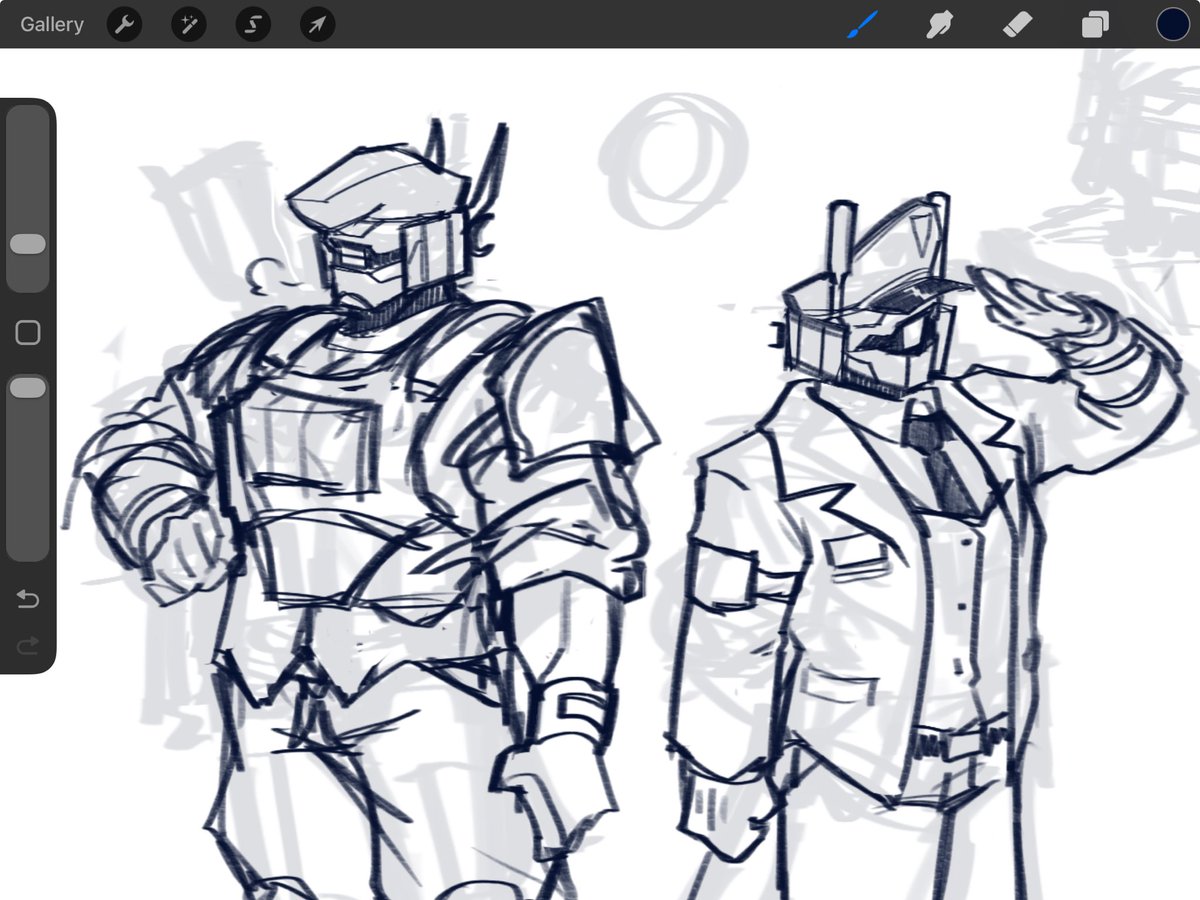The width and height of the screenshot is (1200, 900).
Task: Activate the Transform arrow tool
Action: coord(317,24)
